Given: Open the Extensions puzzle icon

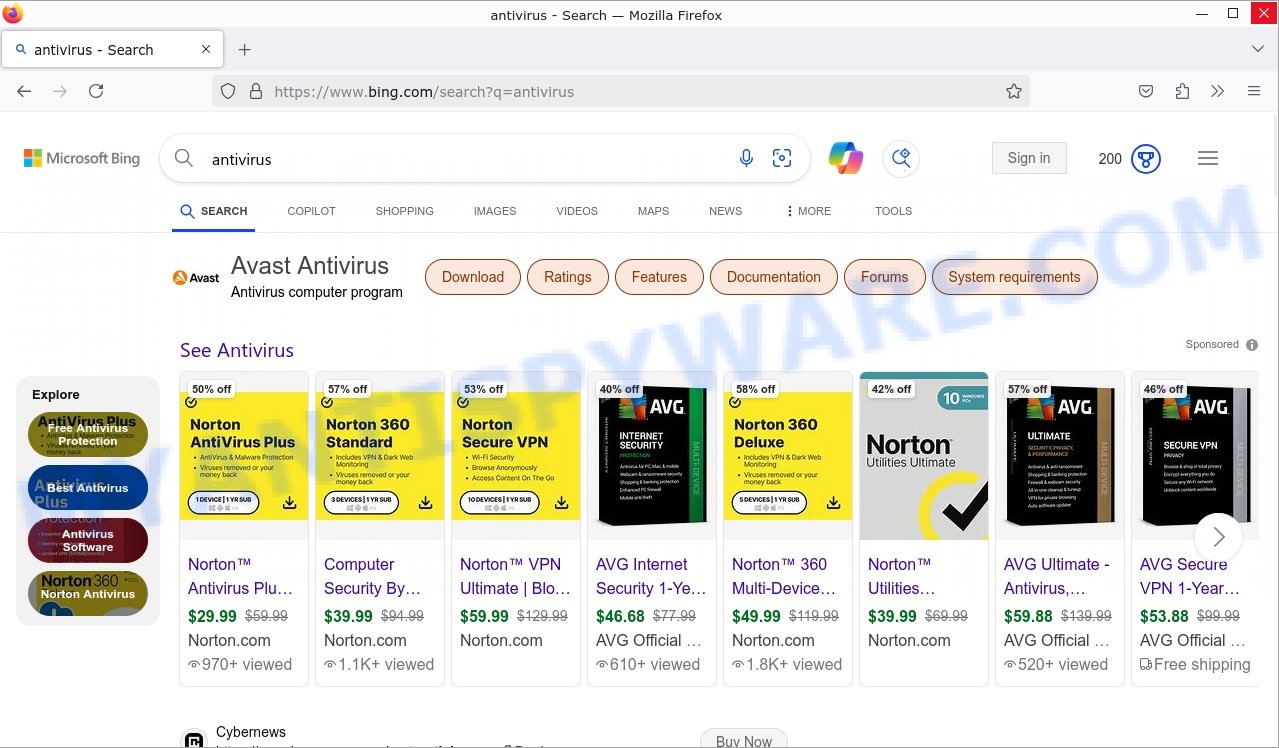Looking at the screenshot, I should coord(1182,91).
